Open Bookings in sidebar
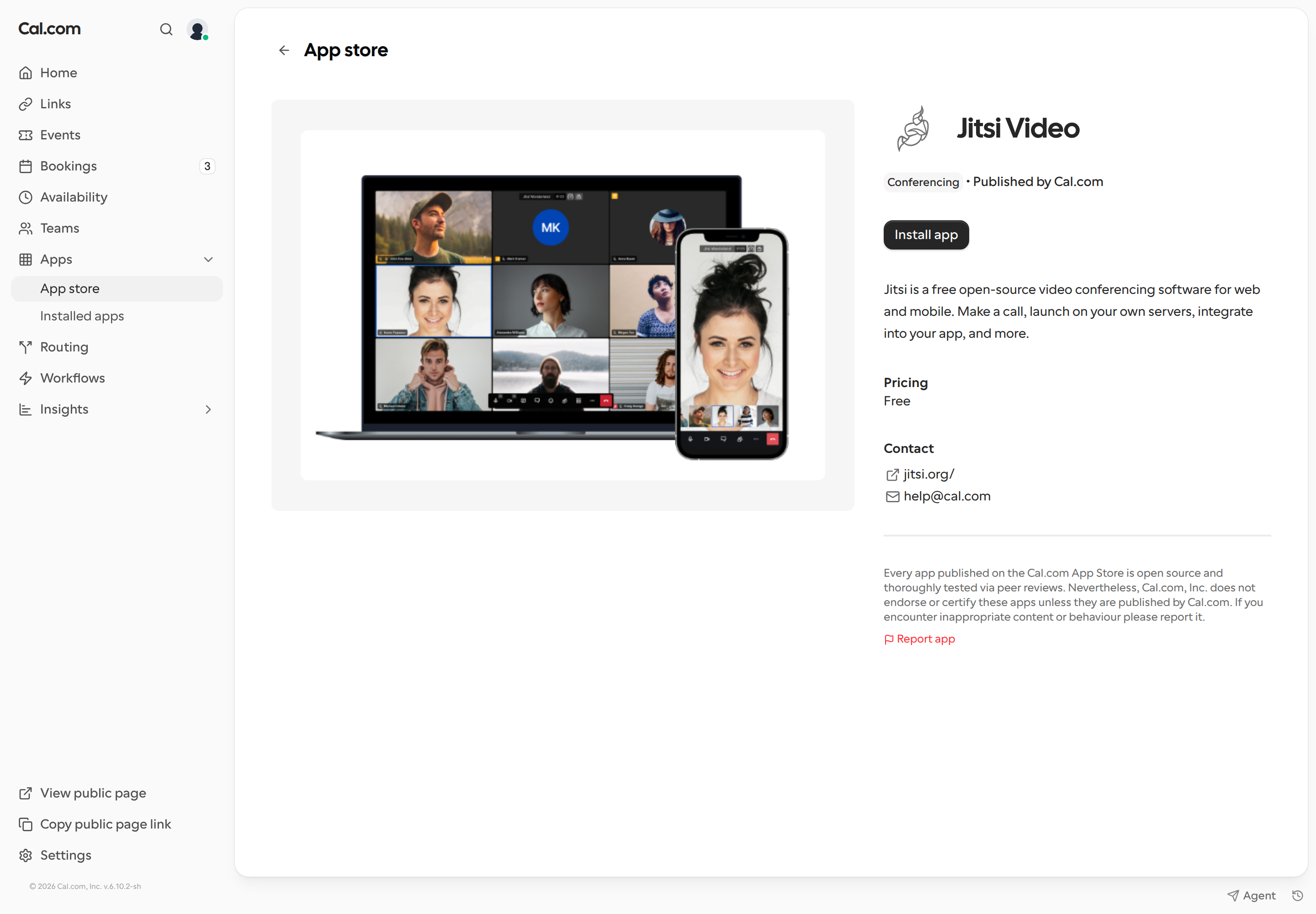This screenshot has width=1316, height=914. point(117,166)
